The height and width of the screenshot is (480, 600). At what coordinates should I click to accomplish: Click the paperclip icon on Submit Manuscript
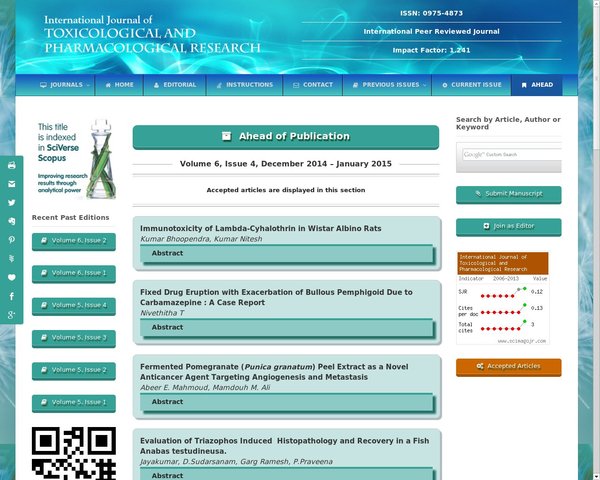click(x=478, y=194)
